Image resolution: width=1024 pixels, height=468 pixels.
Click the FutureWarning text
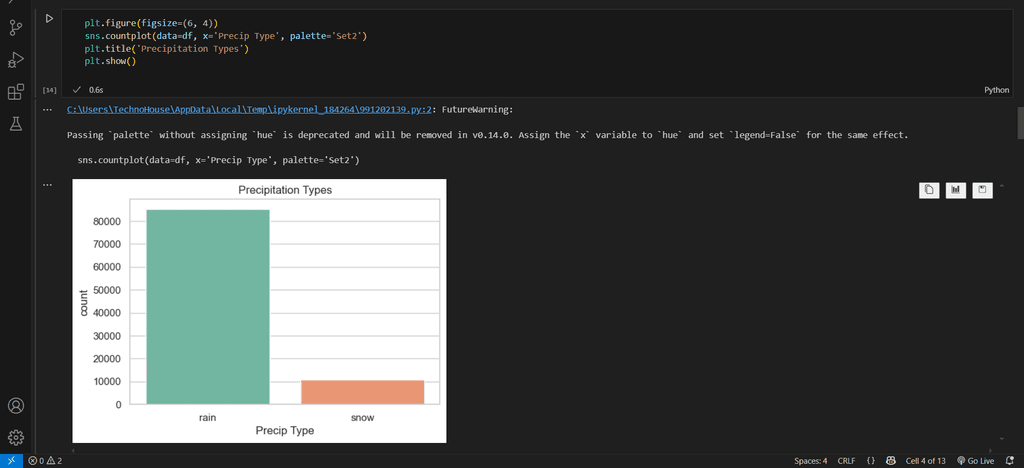477,110
